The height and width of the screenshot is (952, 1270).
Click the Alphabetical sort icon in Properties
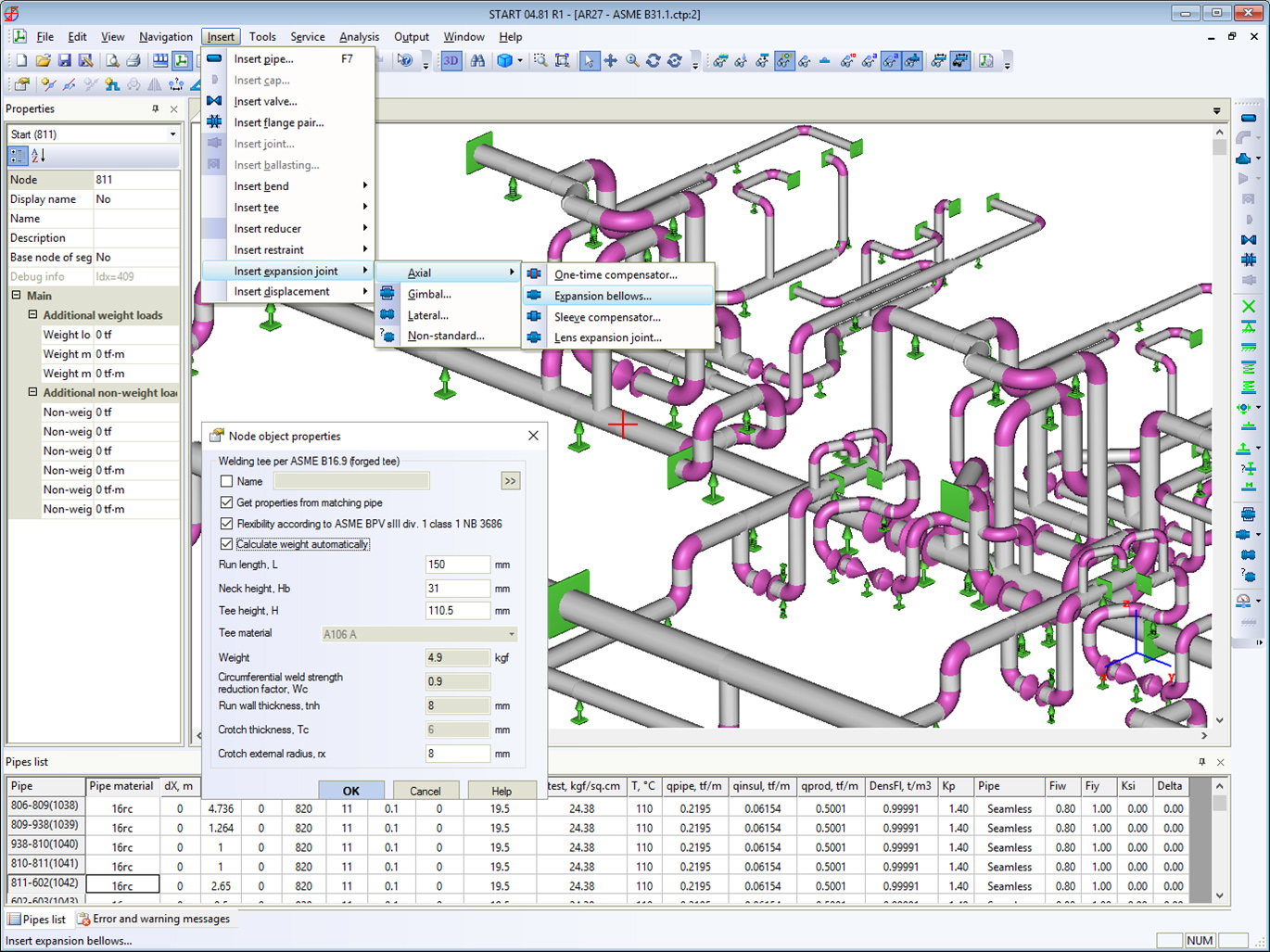(38, 156)
